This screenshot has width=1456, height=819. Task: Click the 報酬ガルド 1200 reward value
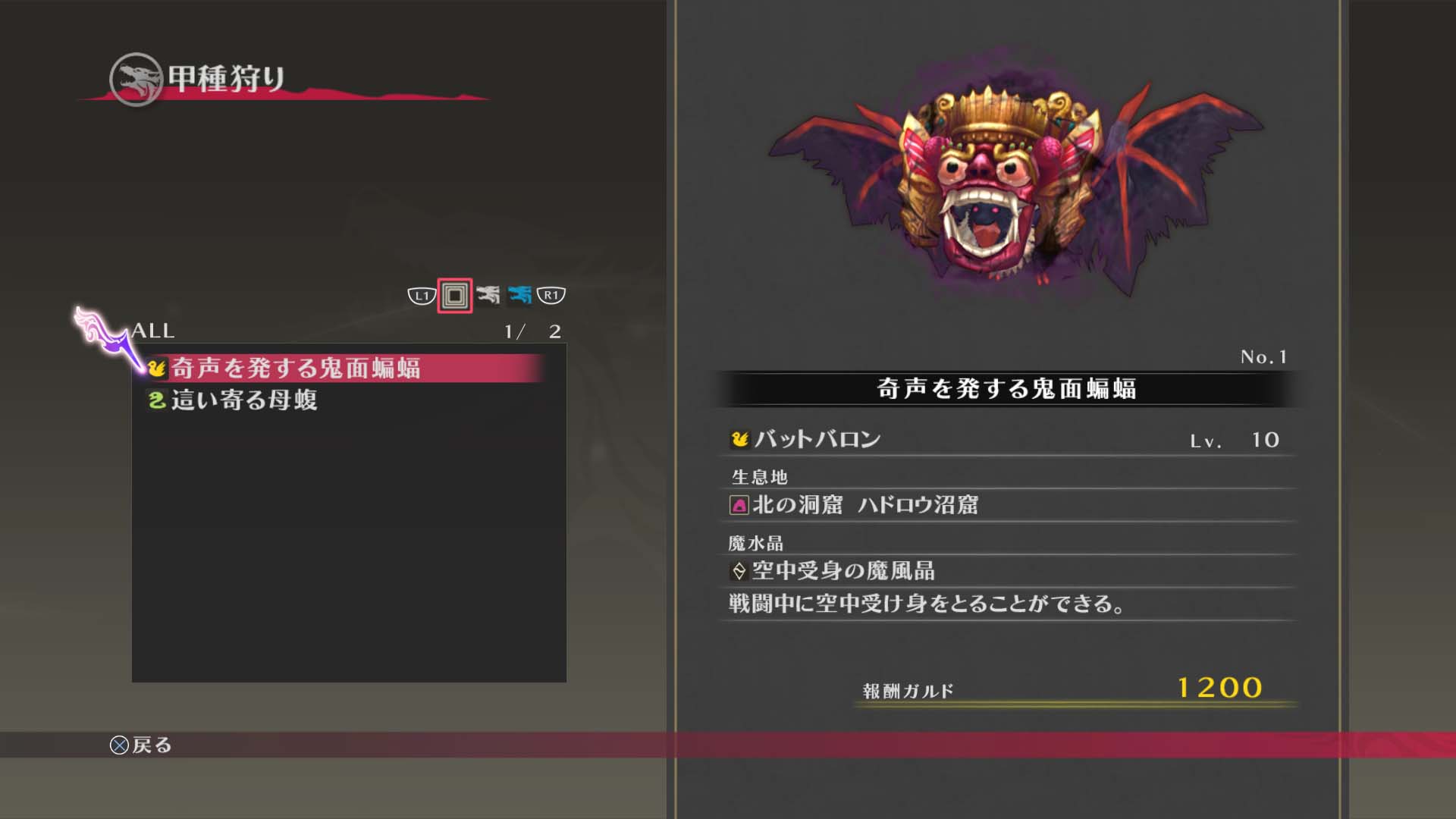click(x=1219, y=688)
